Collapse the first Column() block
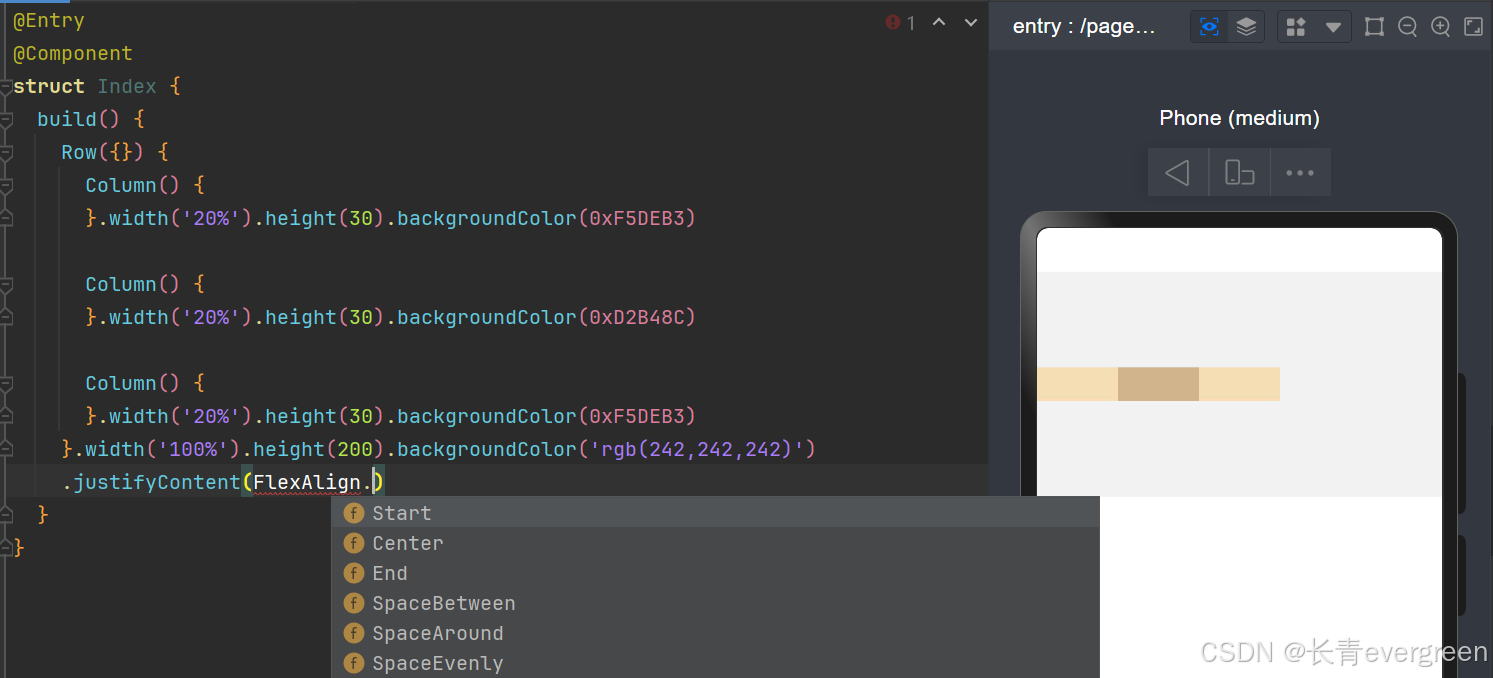The width and height of the screenshot is (1493, 678). (6, 185)
